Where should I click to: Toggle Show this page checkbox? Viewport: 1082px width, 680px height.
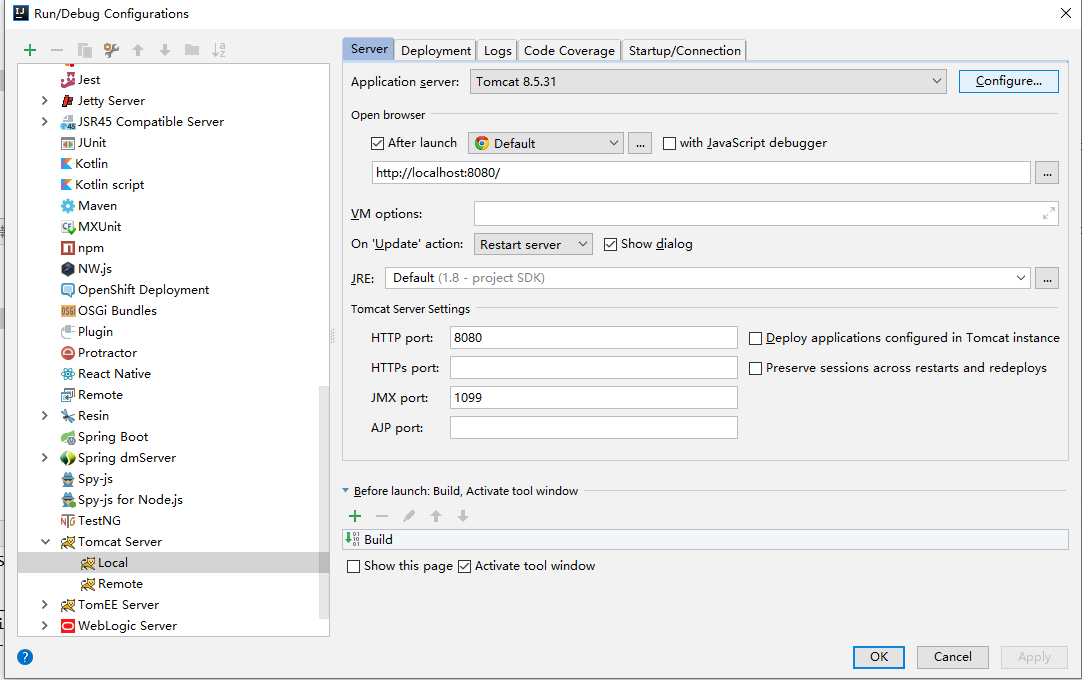tap(353, 566)
